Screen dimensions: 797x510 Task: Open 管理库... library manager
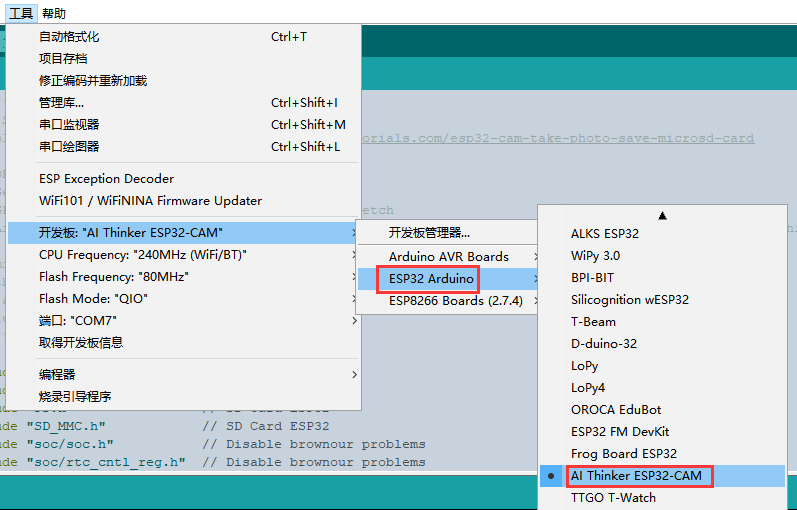(184, 103)
